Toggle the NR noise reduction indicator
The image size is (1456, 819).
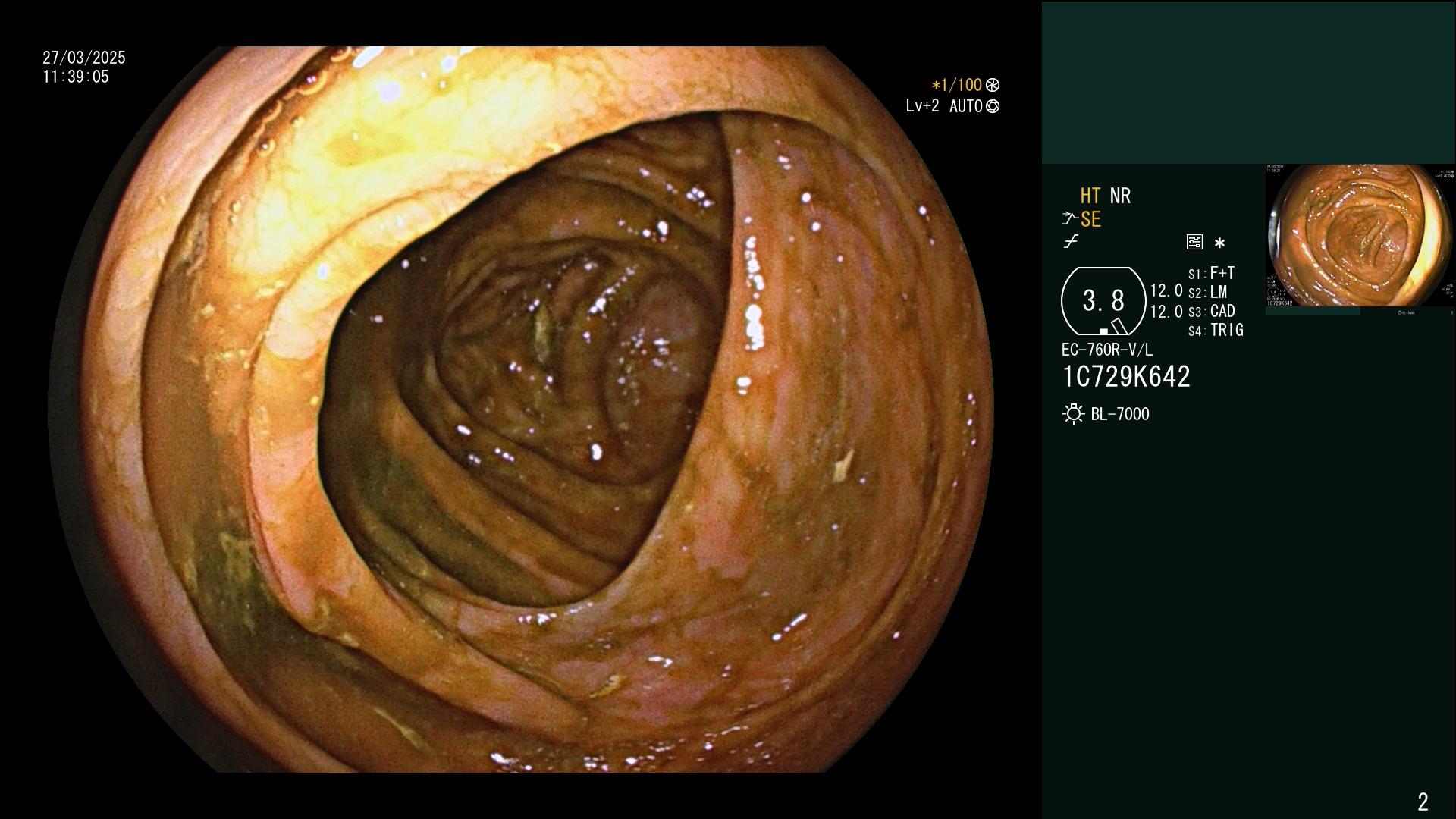click(1120, 196)
